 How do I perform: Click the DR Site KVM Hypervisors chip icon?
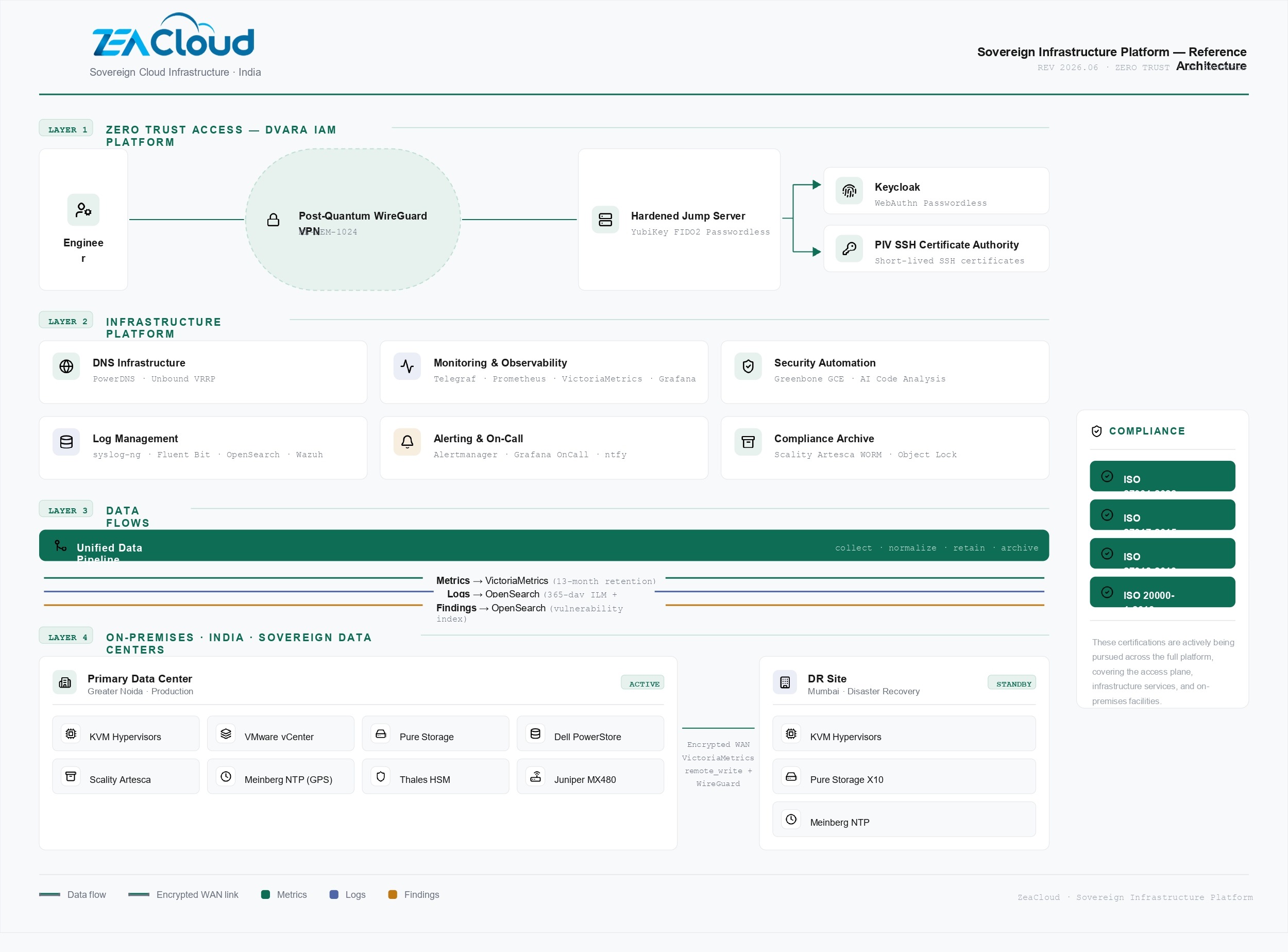click(x=791, y=733)
